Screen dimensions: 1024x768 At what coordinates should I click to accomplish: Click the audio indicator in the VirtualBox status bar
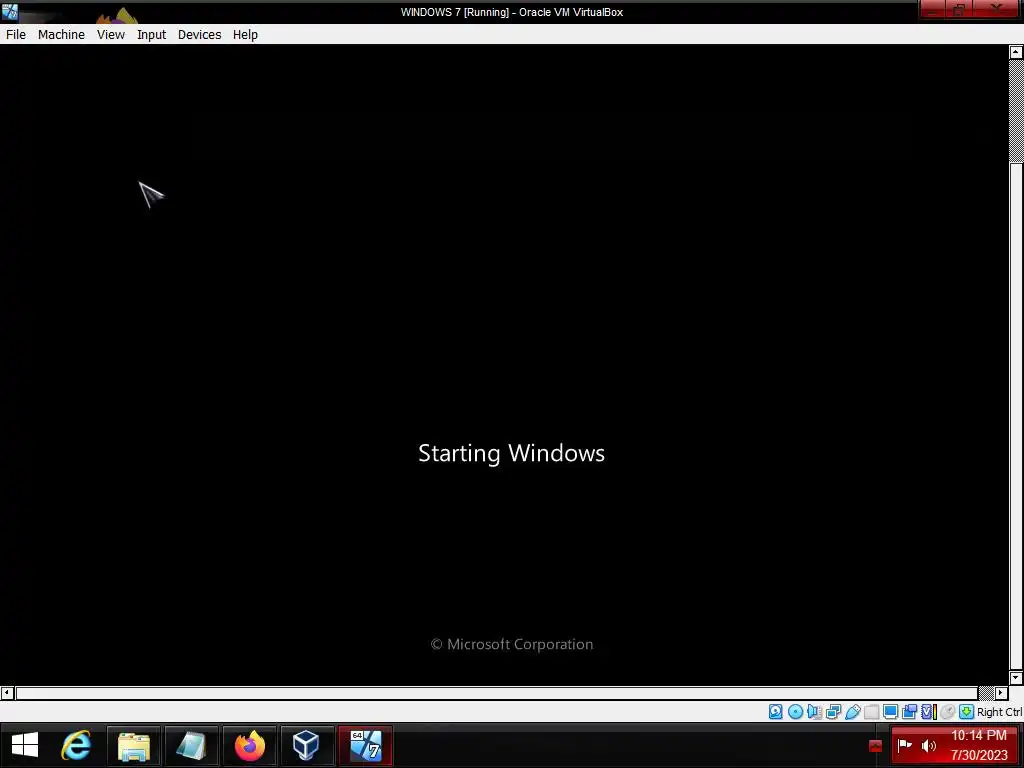point(814,712)
